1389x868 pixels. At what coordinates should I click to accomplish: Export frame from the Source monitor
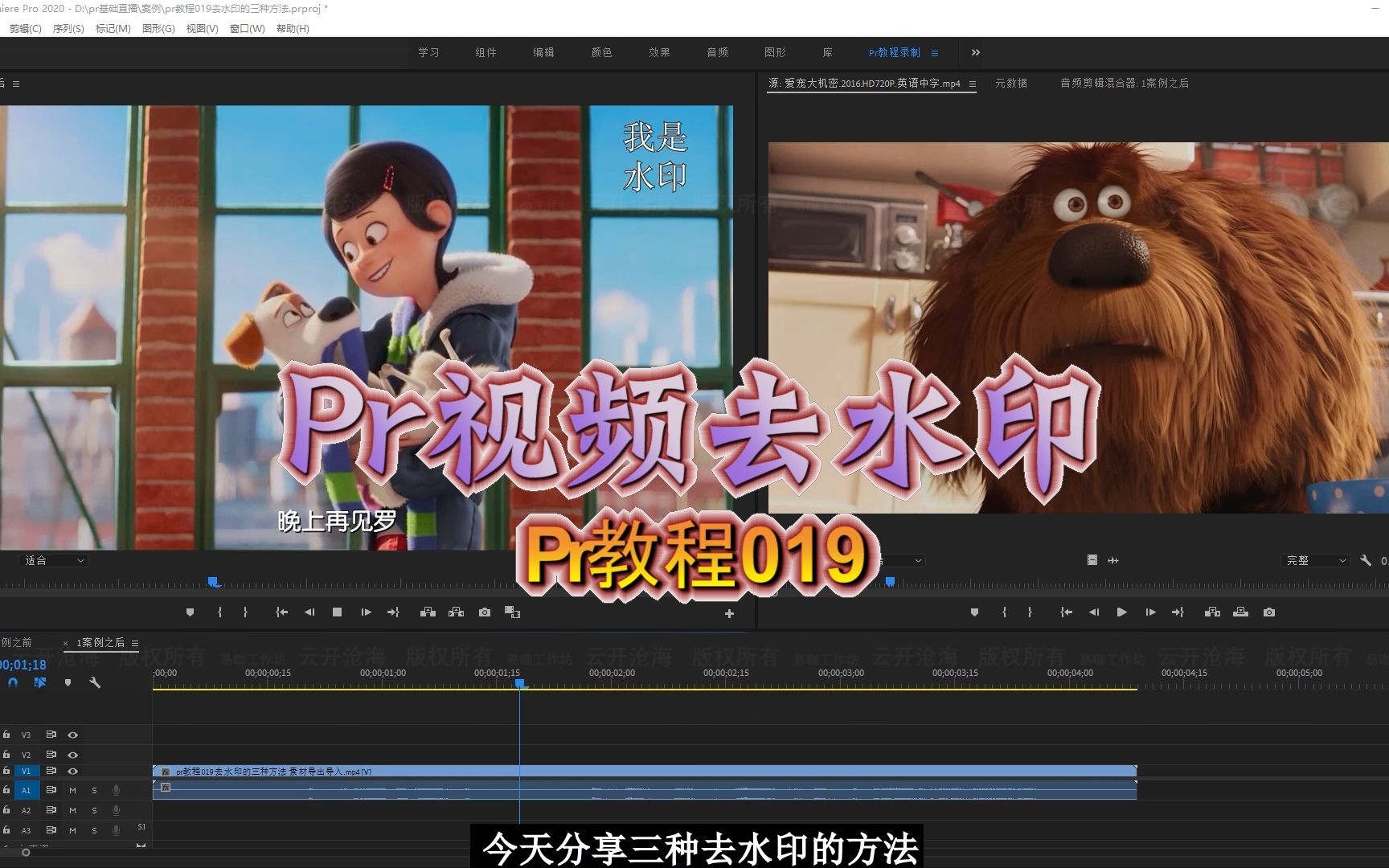click(1268, 612)
